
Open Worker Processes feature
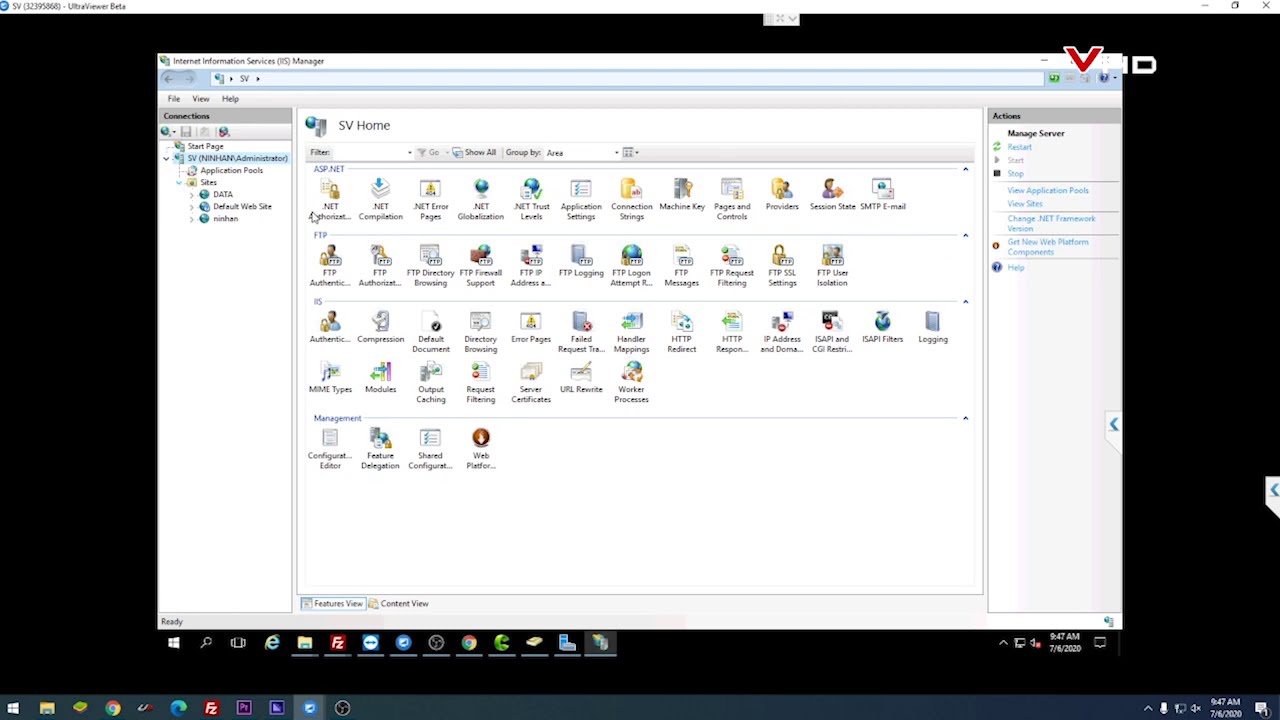[631, 383]
